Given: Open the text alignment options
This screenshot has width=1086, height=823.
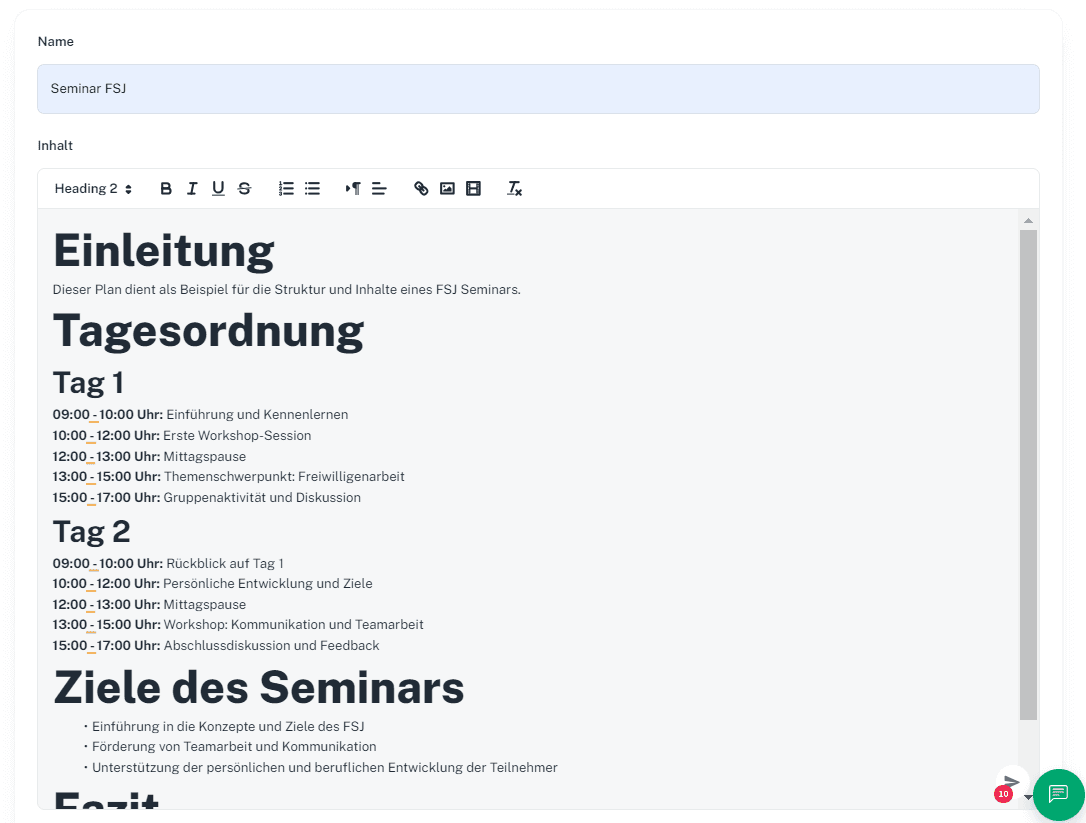Looking at the screenshot, I should [x=379, y=188].
